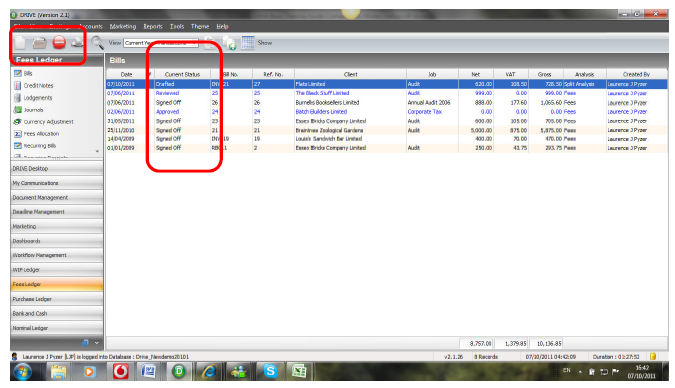Image resolution: width=675 pixels, height=388 pixels.
Task: Open Word from the taskbar
Action: [149, 371]
